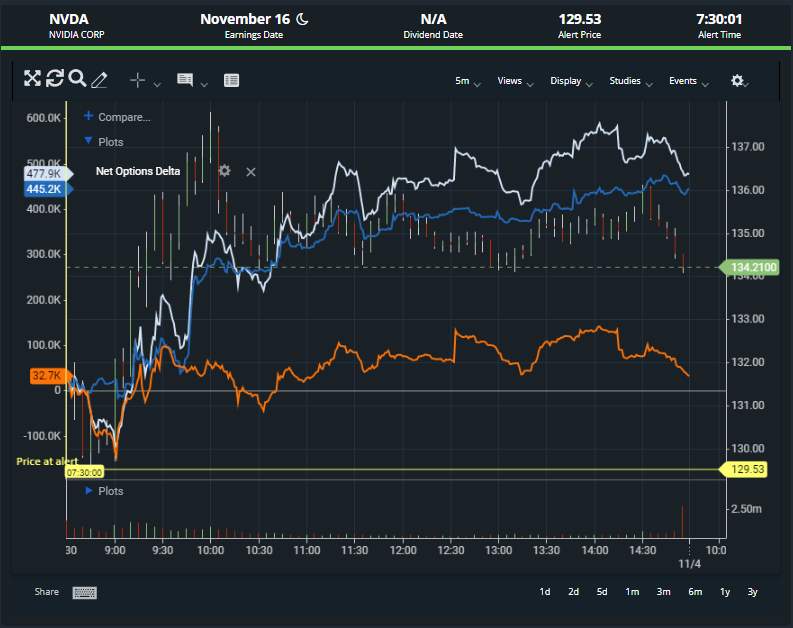Activate the crosshair tool
This screenshot has width=793, height=628.
tap(138, 80)
